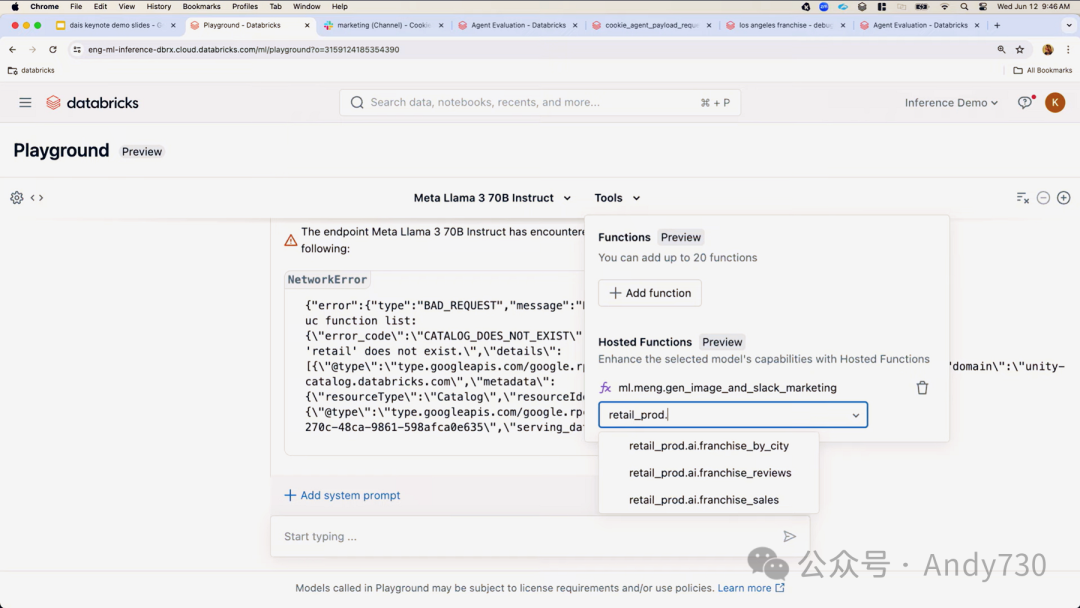Open the hamburger sidebar menu
The width and height of the screenshot is (1080, 608).
25,103
